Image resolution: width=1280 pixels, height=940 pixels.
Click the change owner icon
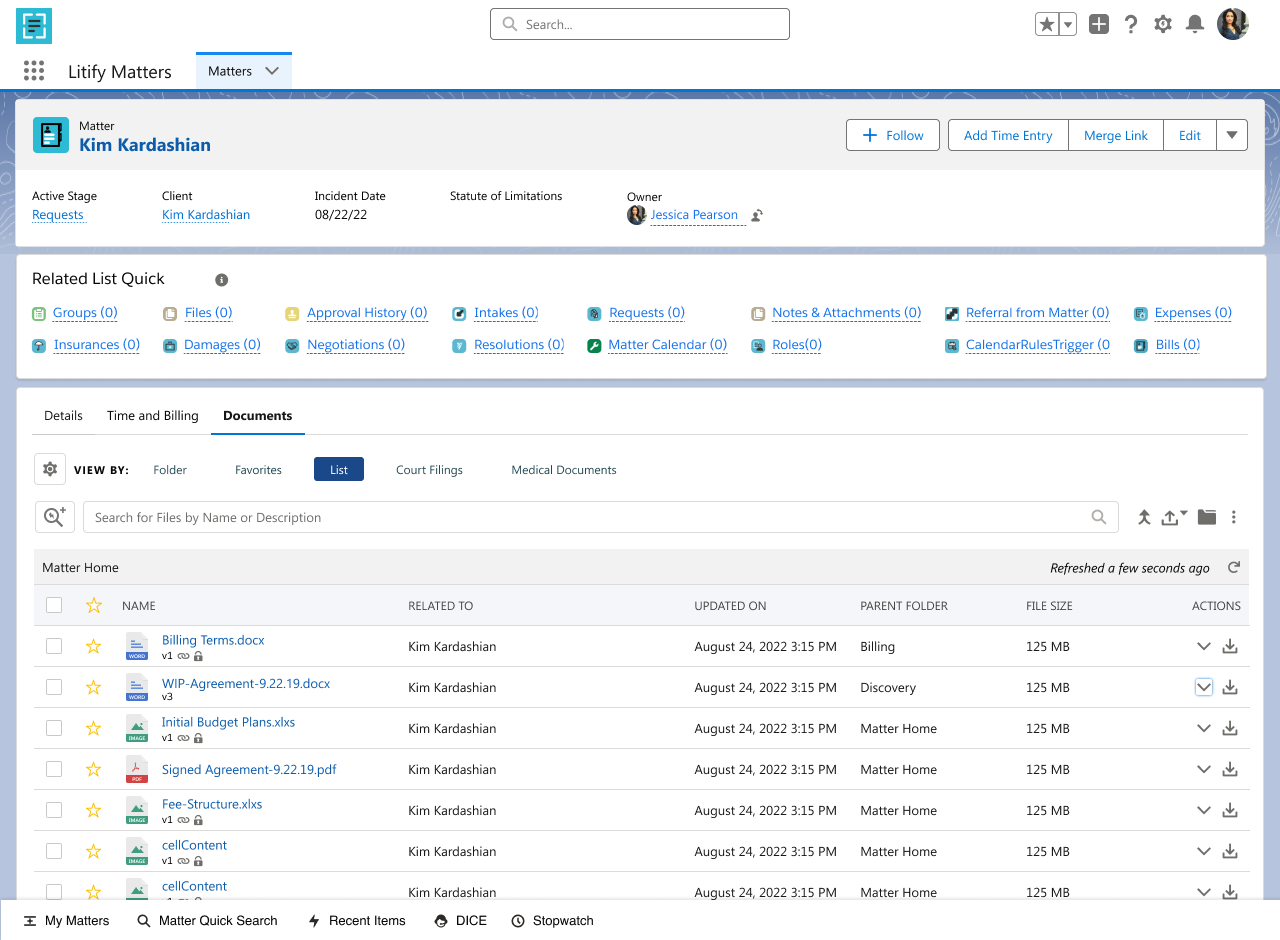click(x=757, y=215)
